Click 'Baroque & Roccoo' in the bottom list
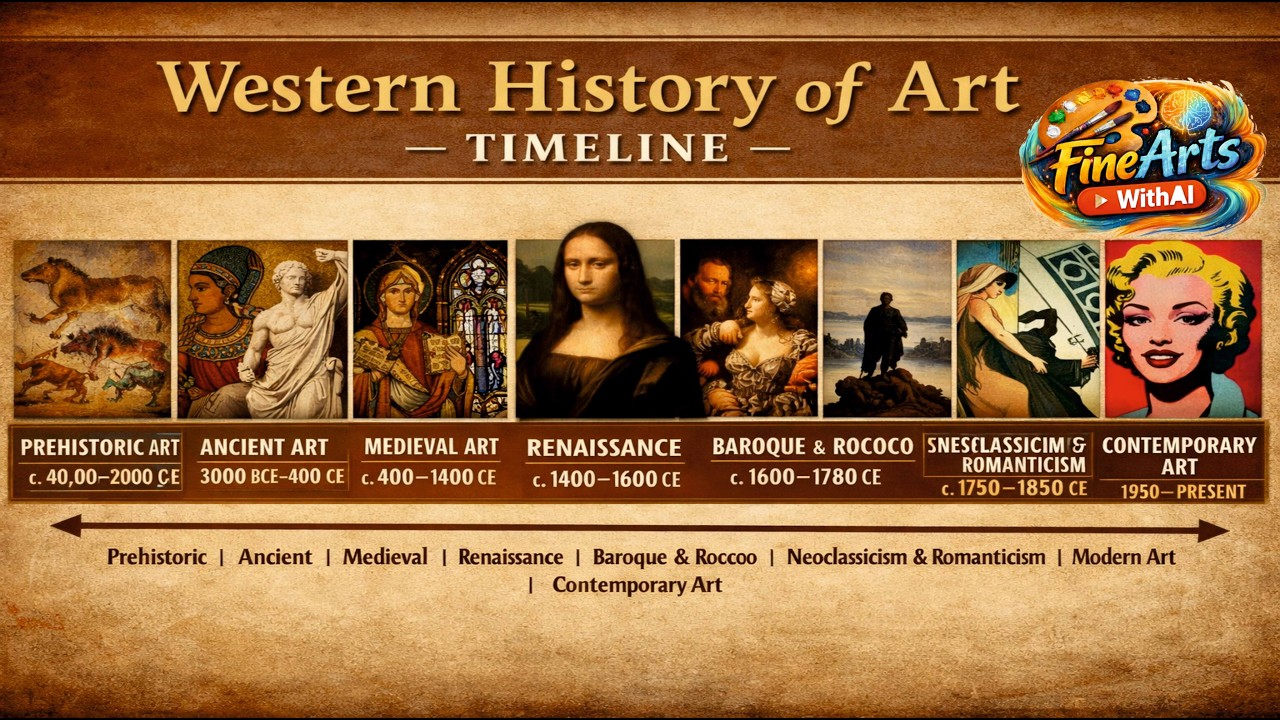 pyautogui.click(x=675, y=557)
